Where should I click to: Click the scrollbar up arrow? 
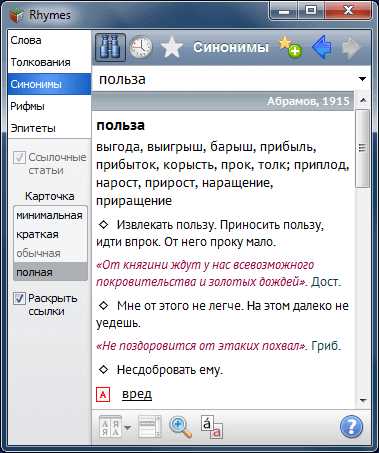363,100
